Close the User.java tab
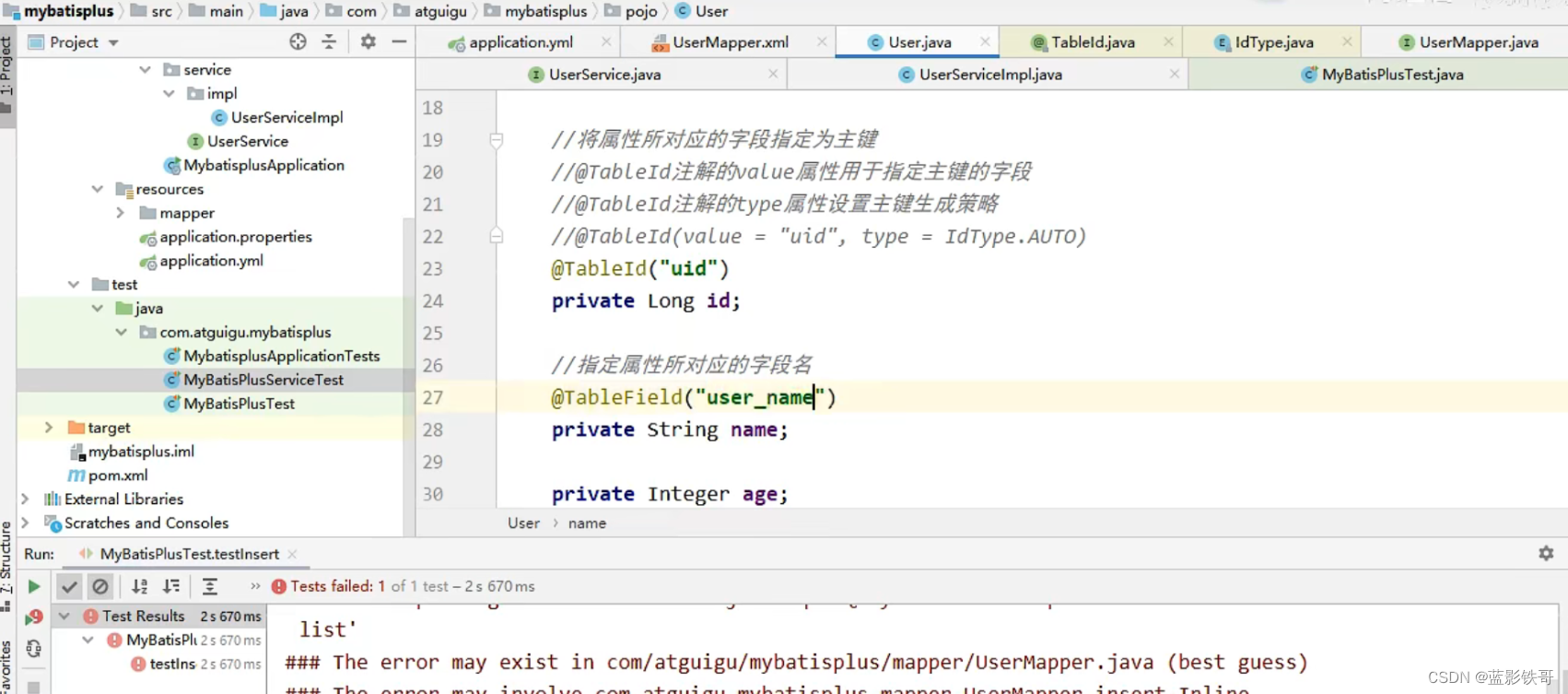Viewport: 1568px width, 694px height. (985, 41)
